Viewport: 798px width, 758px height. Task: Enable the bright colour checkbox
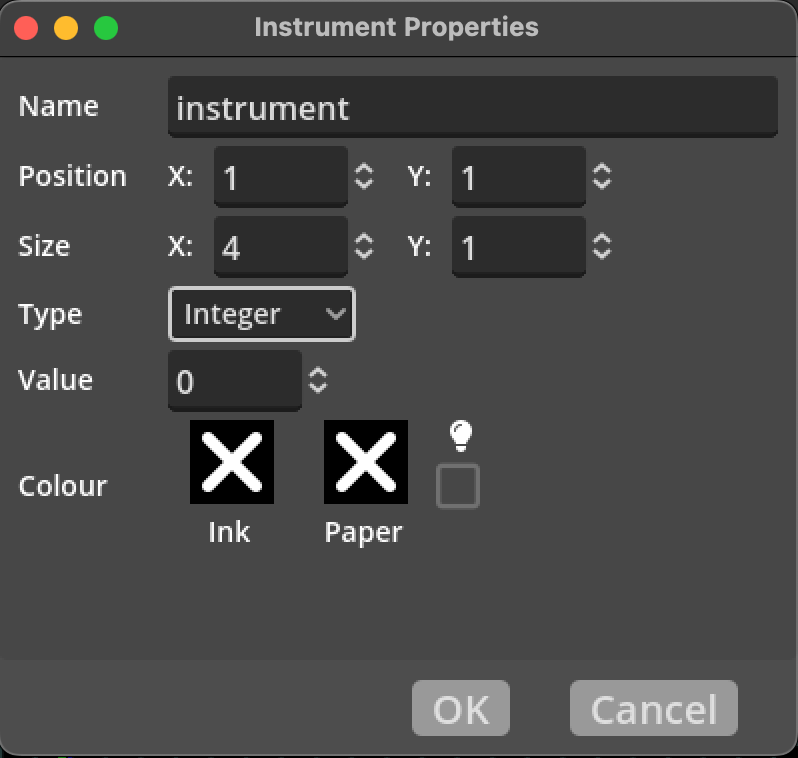458,487
